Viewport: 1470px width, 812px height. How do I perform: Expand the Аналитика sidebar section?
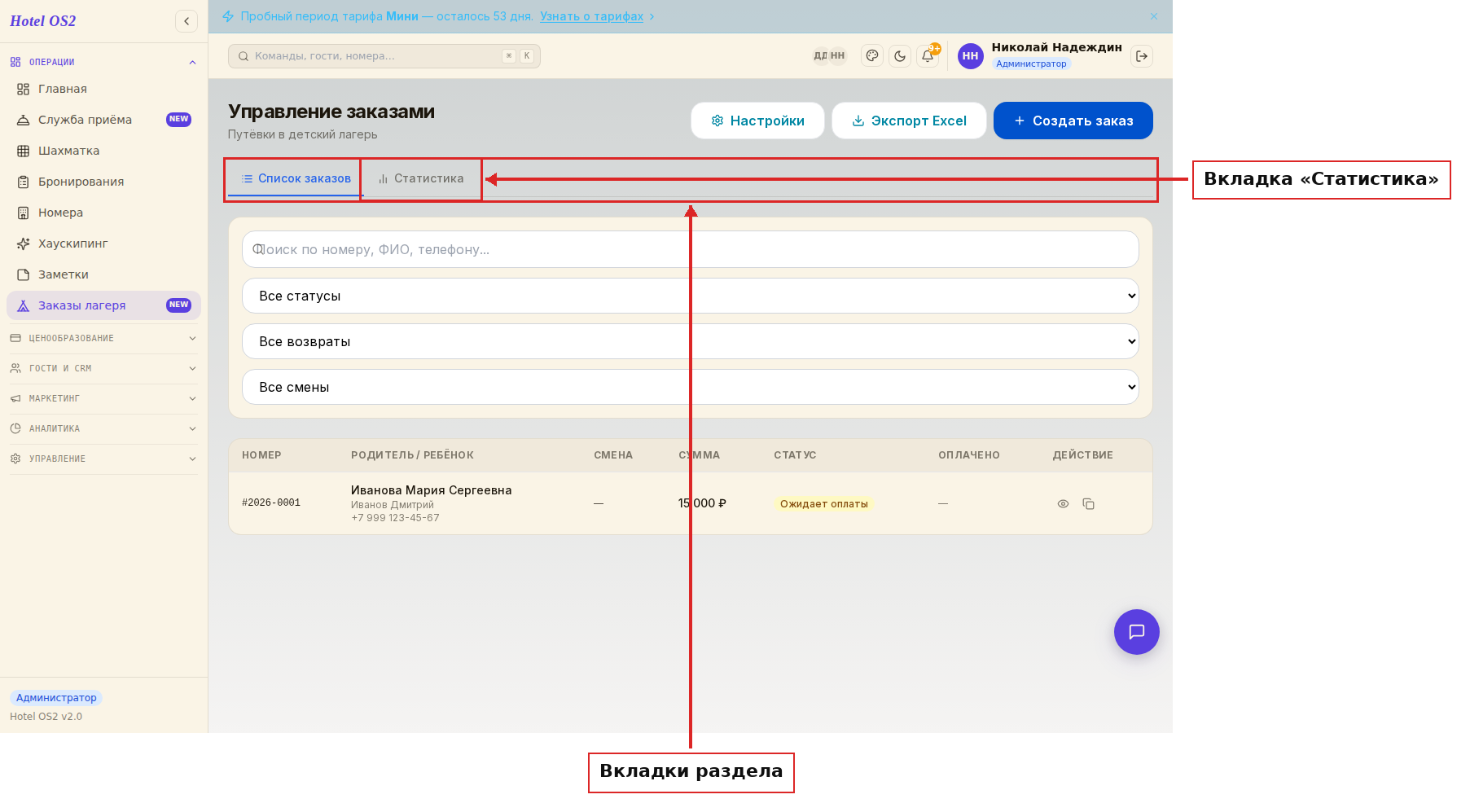click(x=103, y=428)
